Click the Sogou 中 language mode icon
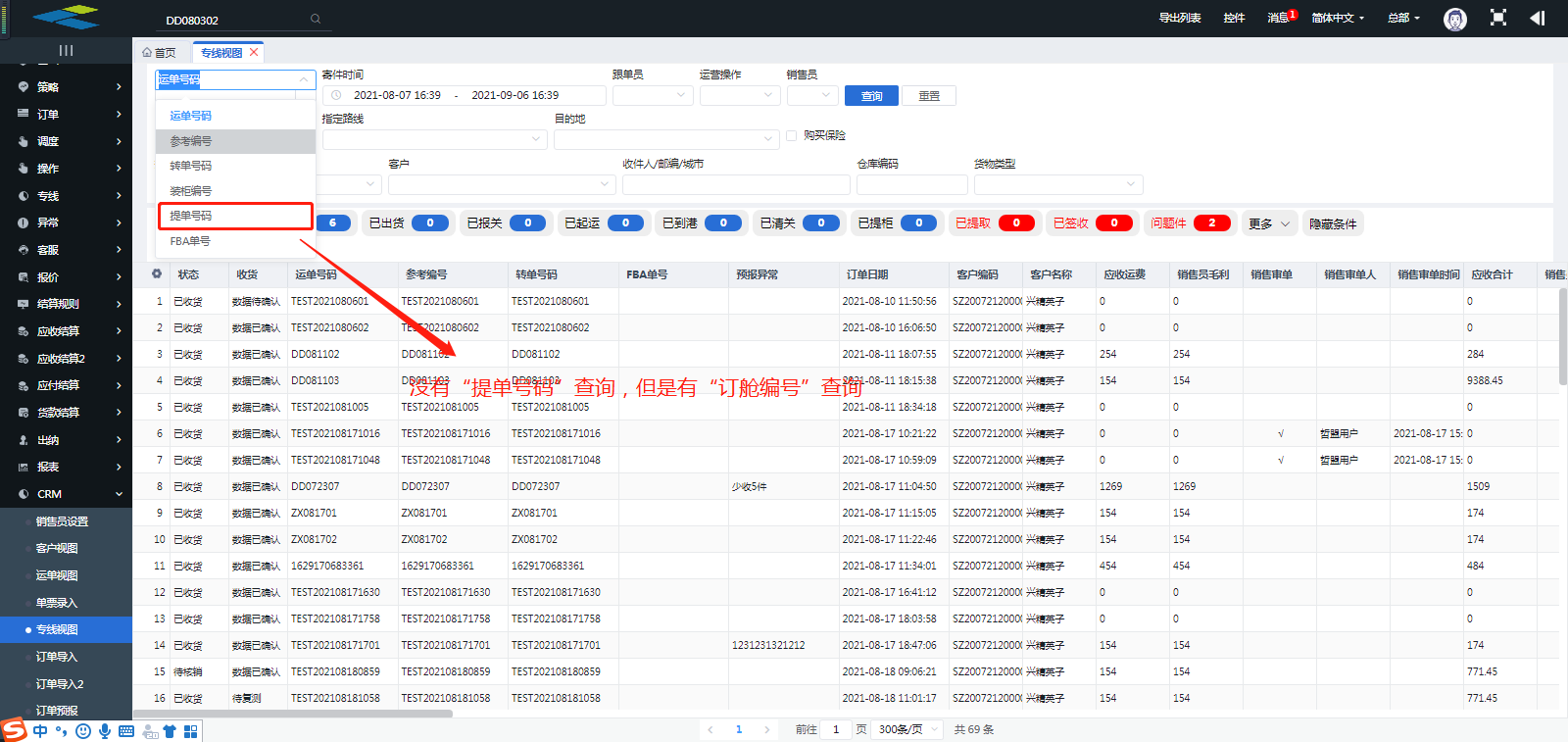 (40, 731)
